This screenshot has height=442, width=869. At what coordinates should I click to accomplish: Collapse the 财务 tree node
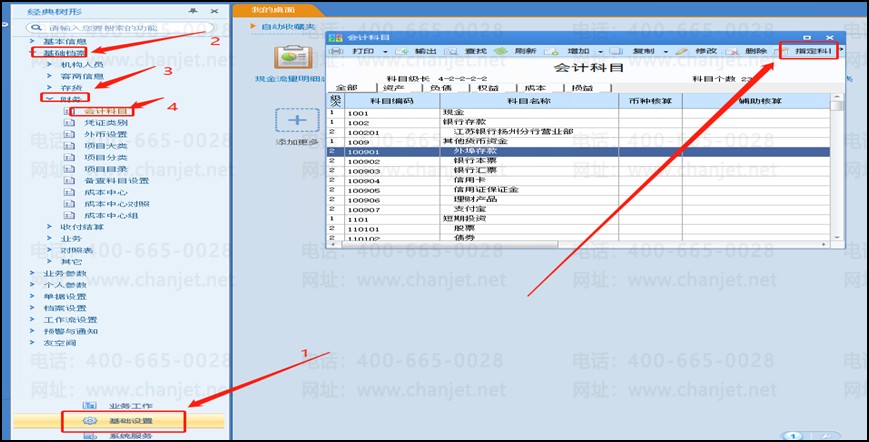49,99
